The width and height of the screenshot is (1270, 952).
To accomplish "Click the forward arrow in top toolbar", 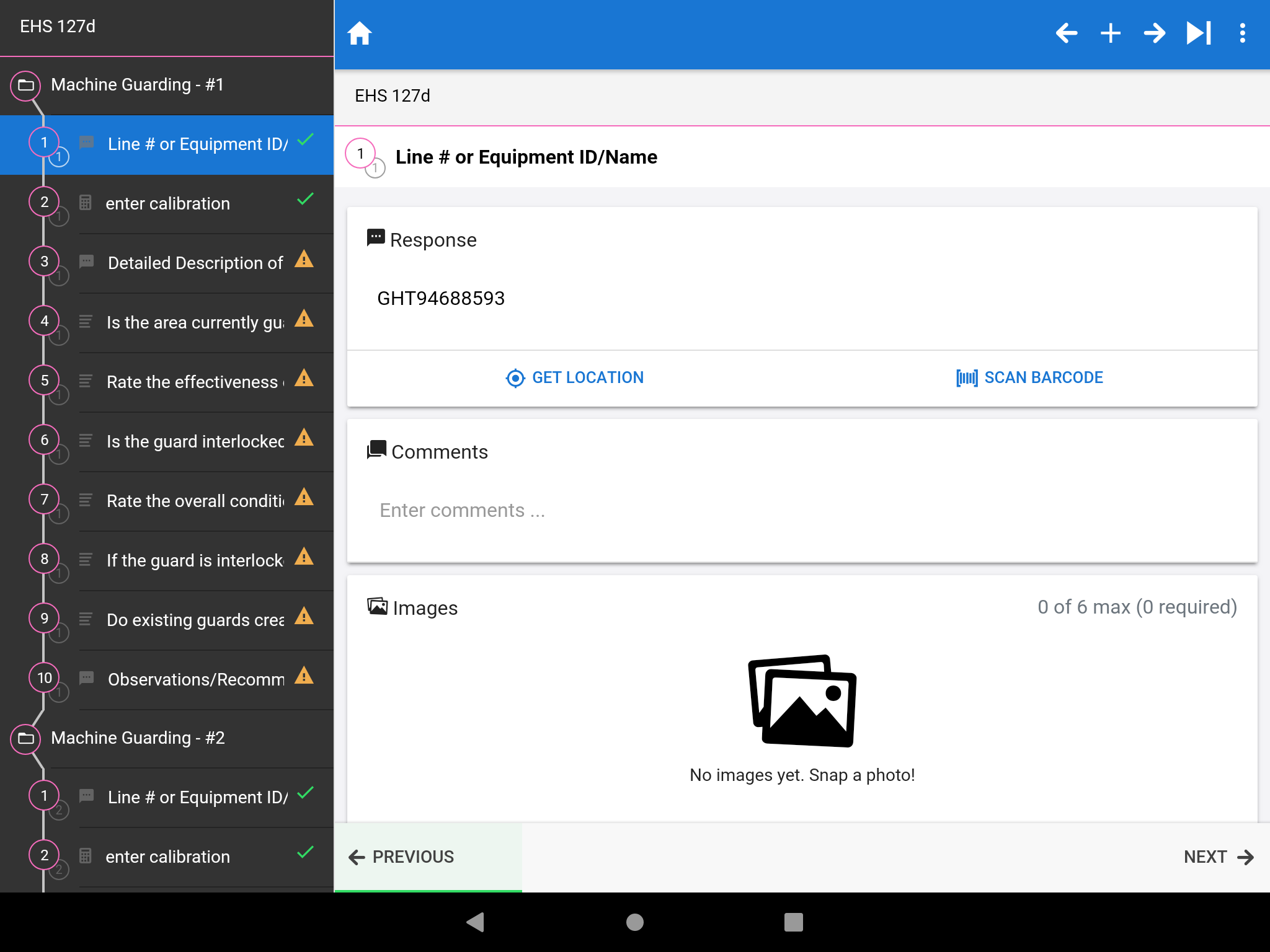I will [1154, 33].
